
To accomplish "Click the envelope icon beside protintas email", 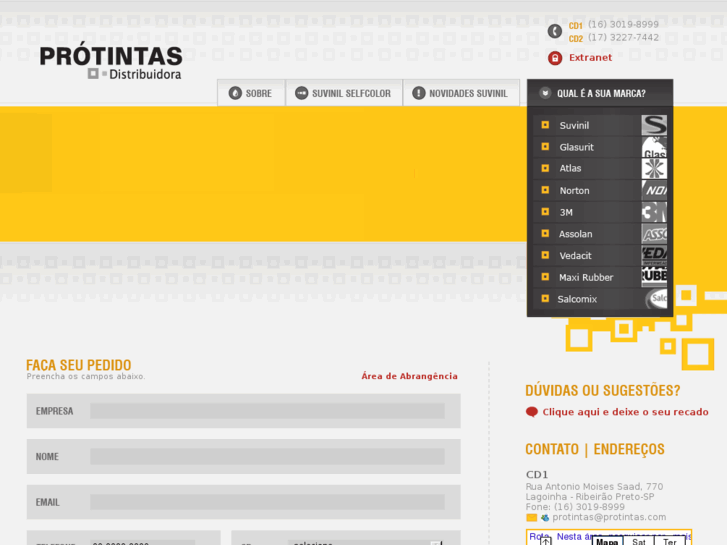I will point(531,518).
